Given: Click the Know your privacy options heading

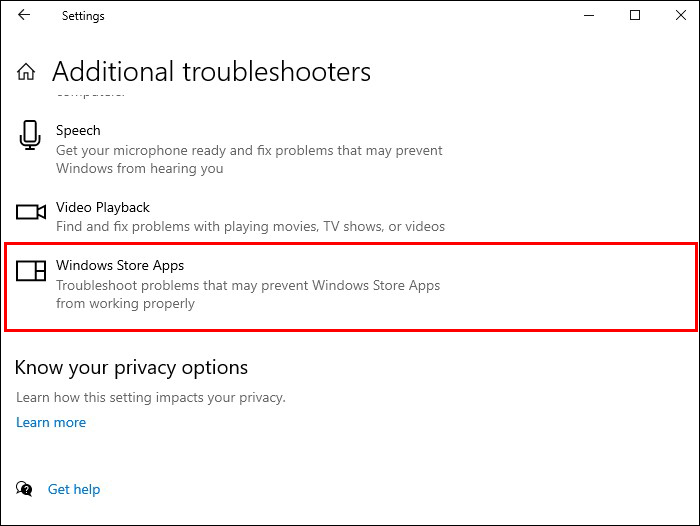Looking at the screenshot, I should tap(131, 367).
